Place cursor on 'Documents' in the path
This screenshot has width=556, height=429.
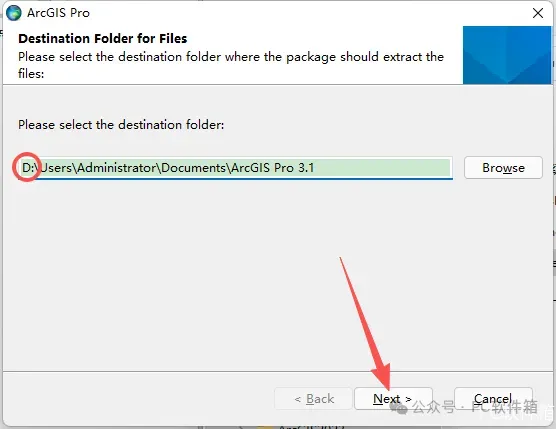click(193, 168)
